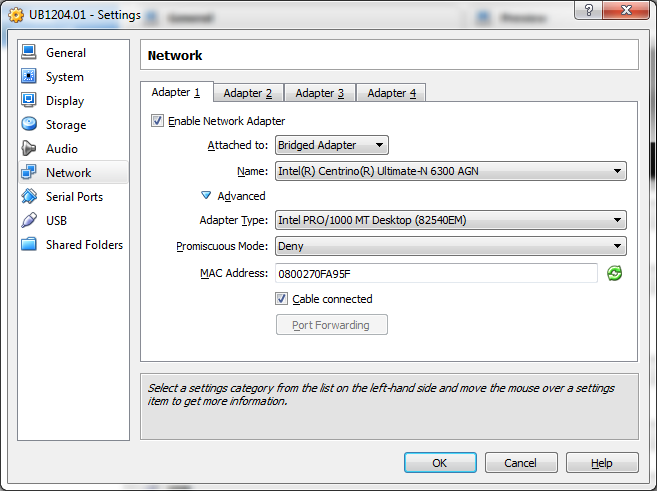
Task: Select the System chip icon
Action: [29, 77]
